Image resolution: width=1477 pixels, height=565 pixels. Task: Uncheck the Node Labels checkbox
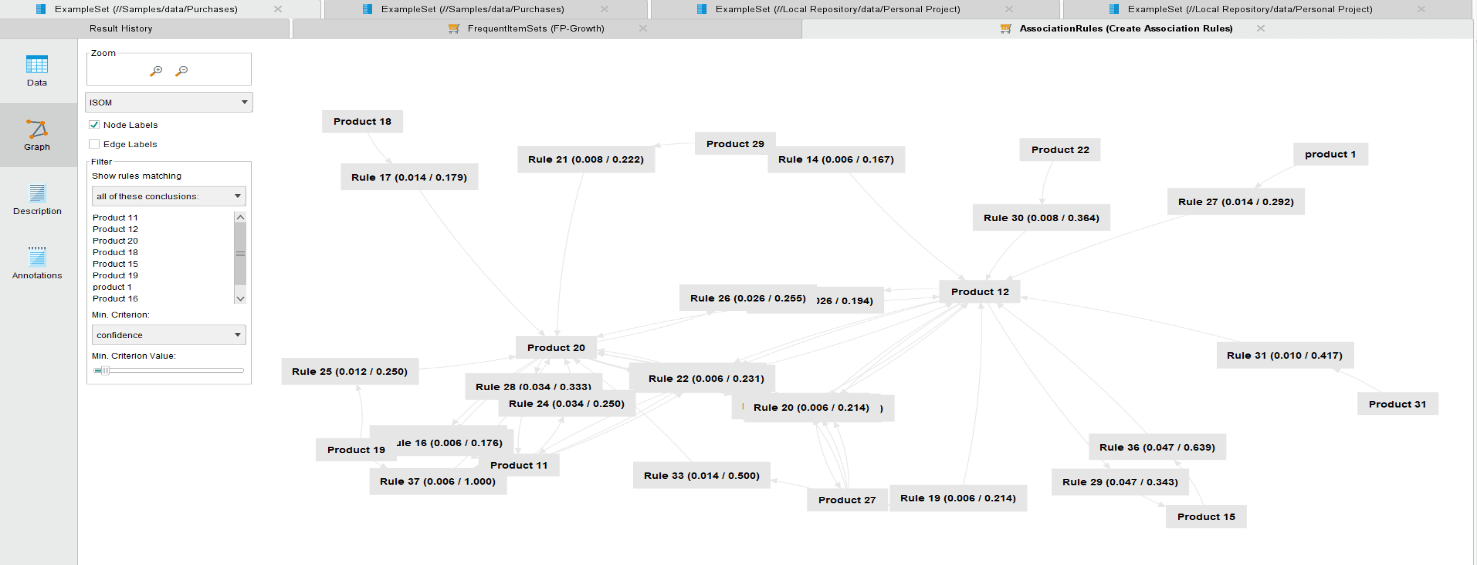pos(95,125)
